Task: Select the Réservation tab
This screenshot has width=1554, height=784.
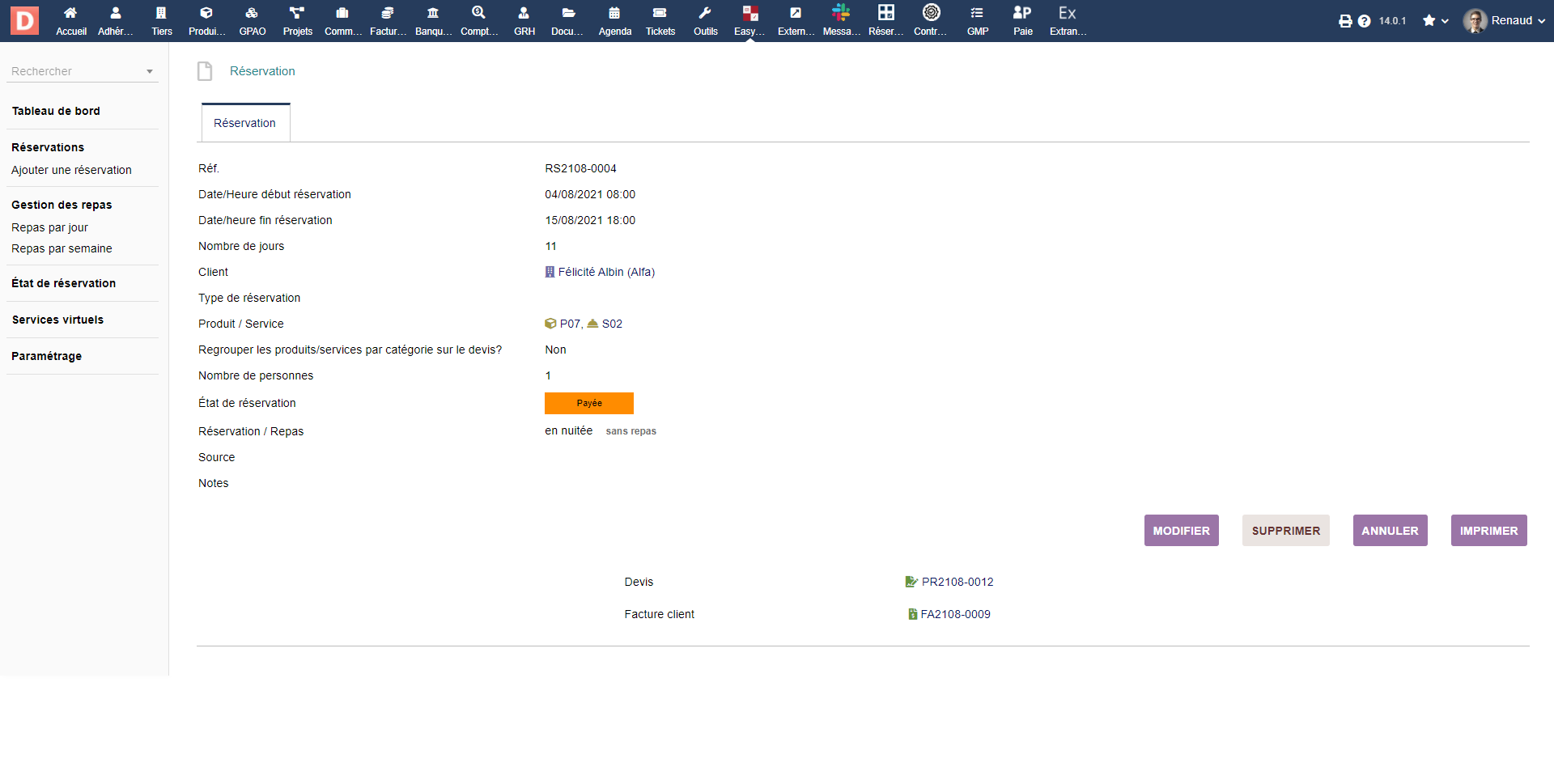Action: click(244, 123)
